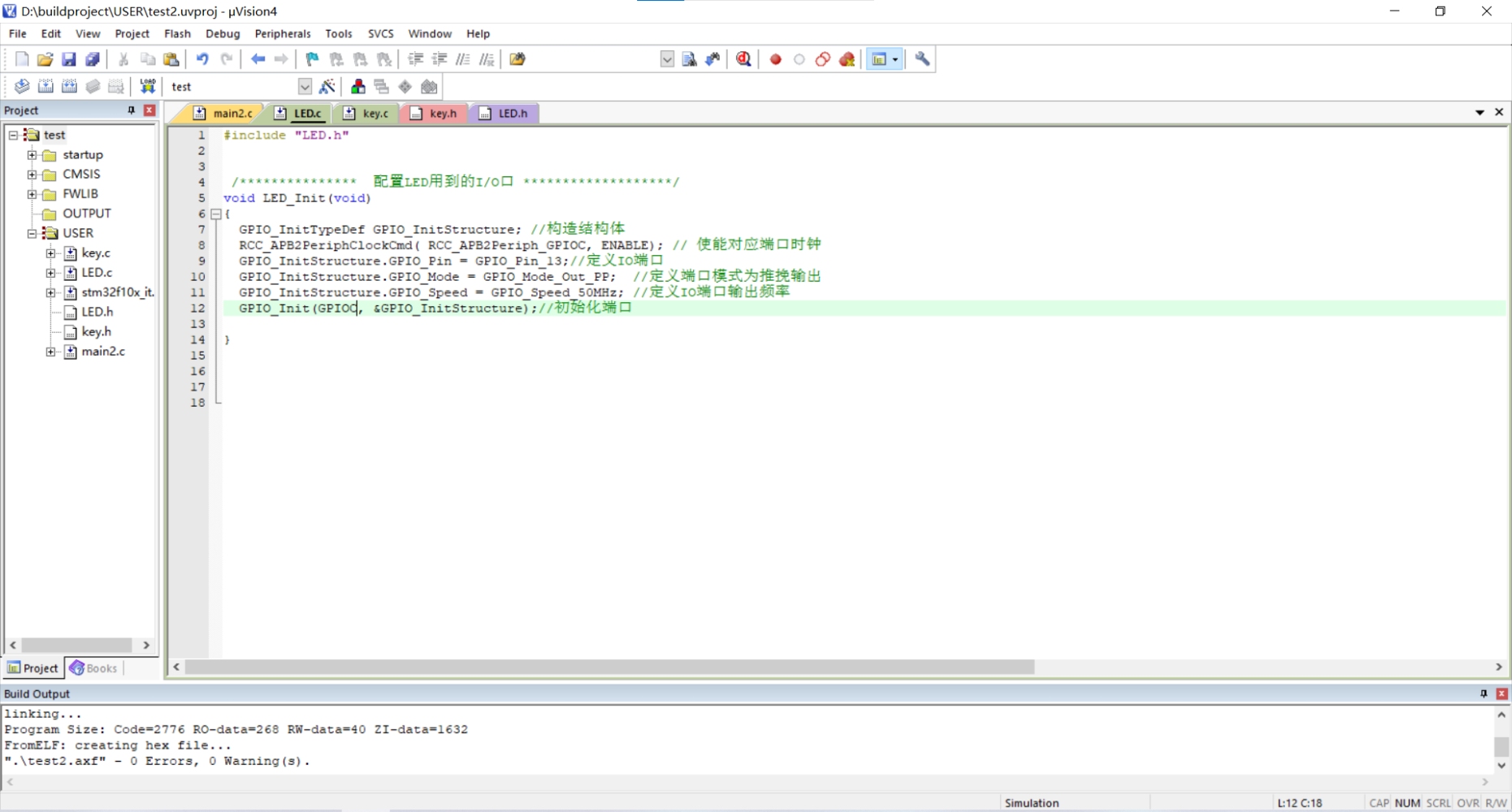The height and width of the screenshot is (812, 1512).
Task: Toggle the window layout button
Action: point(879,59)
